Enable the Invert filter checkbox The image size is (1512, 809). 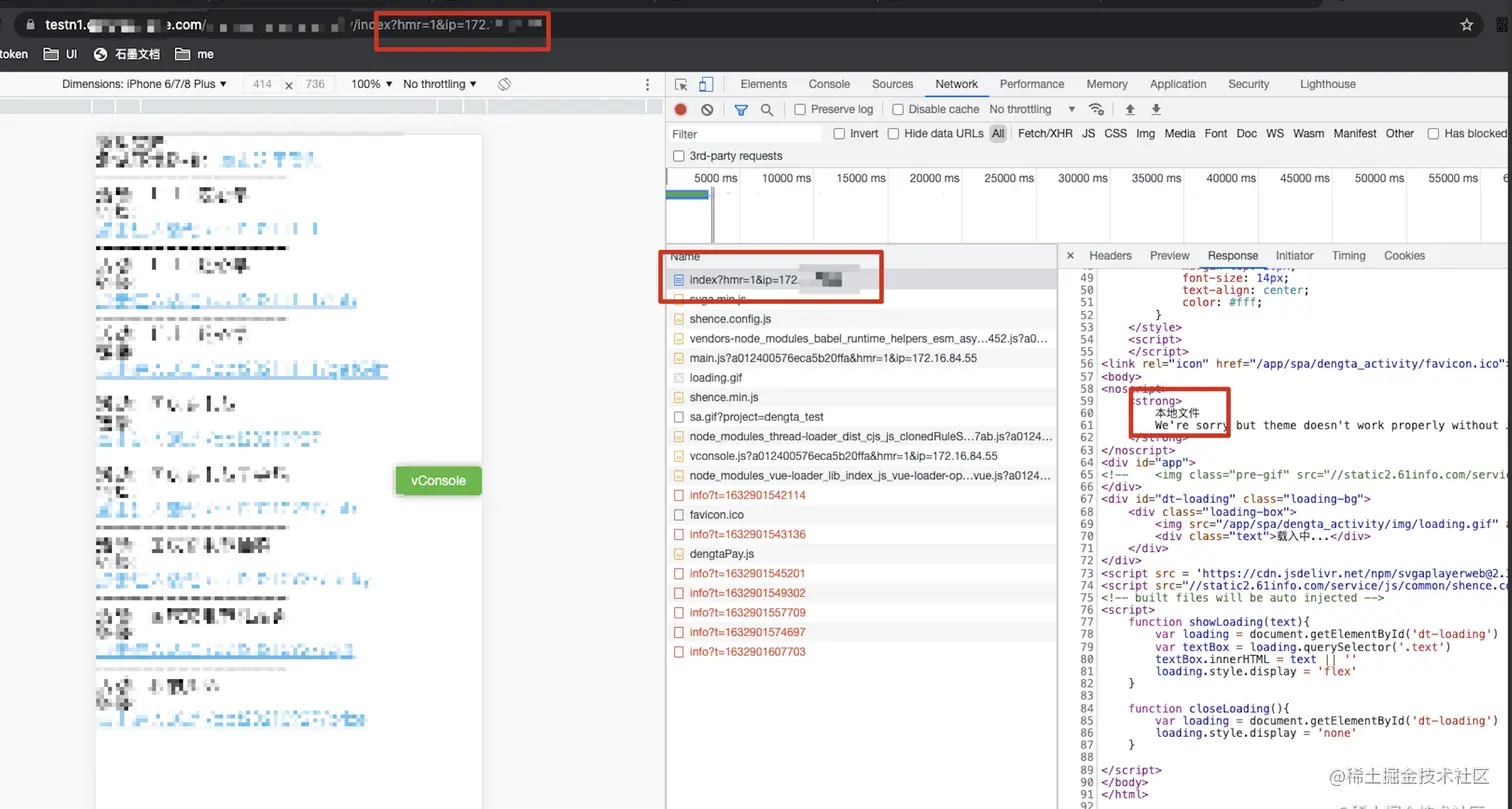[x=840, y=134]
